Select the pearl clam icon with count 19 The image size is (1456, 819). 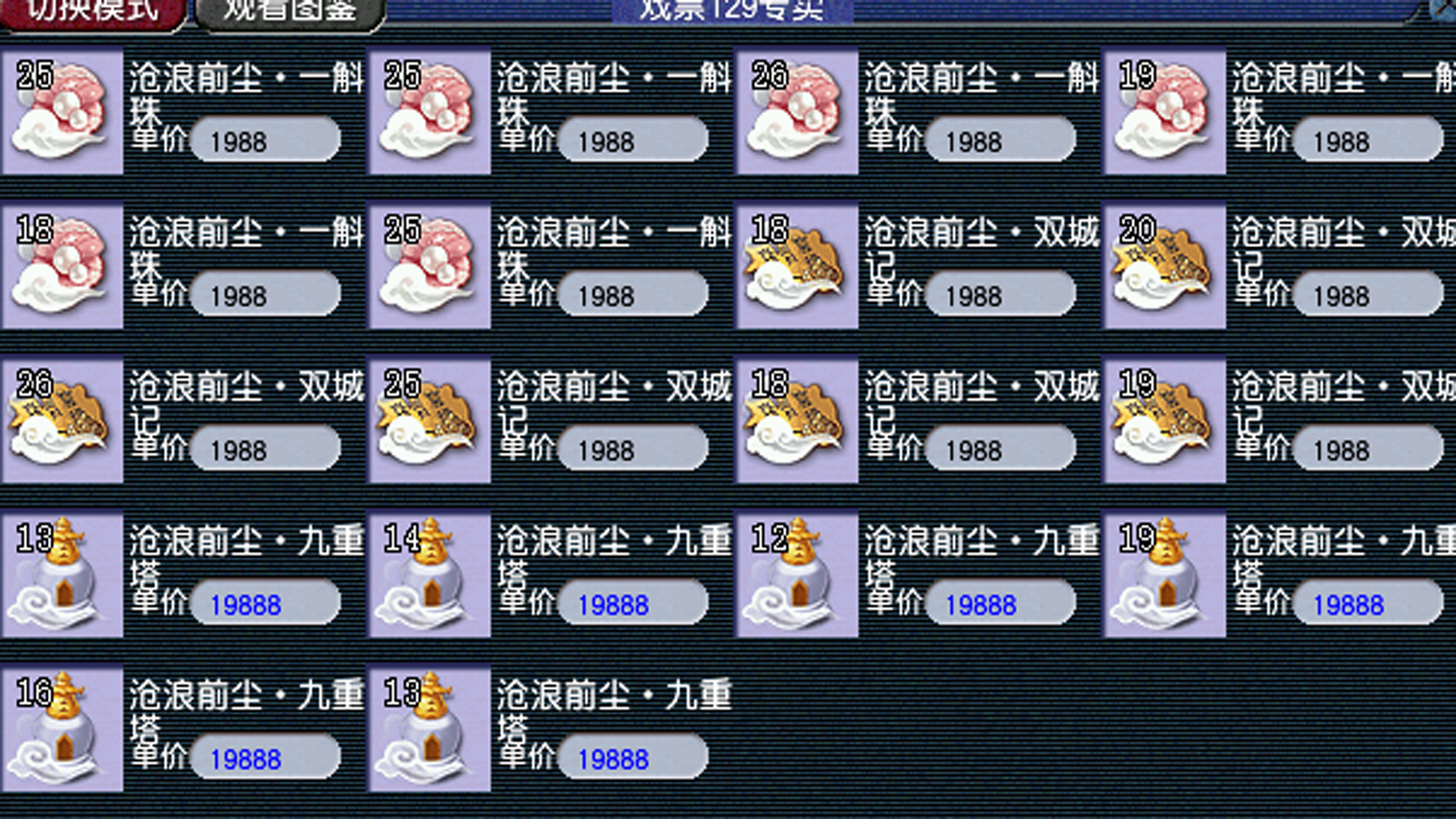pyautogui.click(x=1165, y=111)
